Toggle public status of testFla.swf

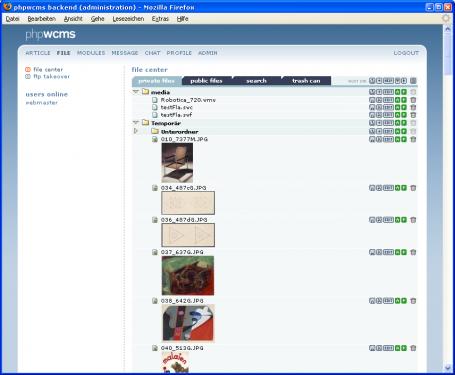pos(404,115)
